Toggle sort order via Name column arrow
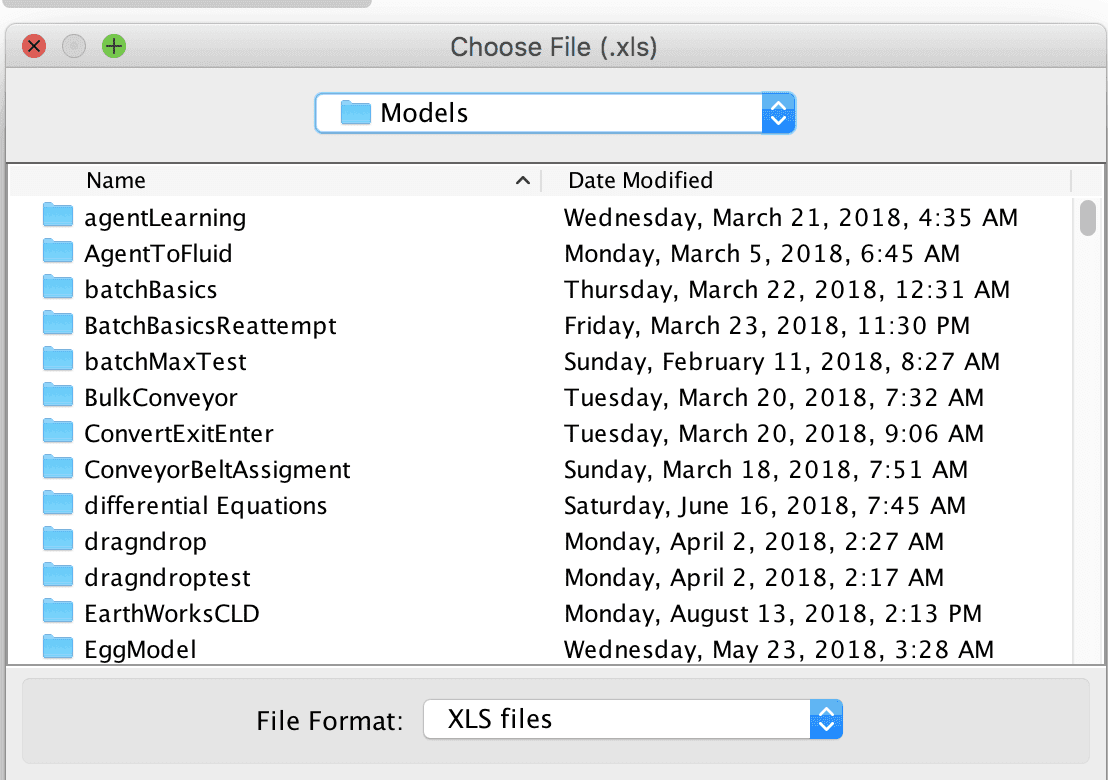Image resolution: width=1108 pixels, height=780 pixels. coord(522,181)
